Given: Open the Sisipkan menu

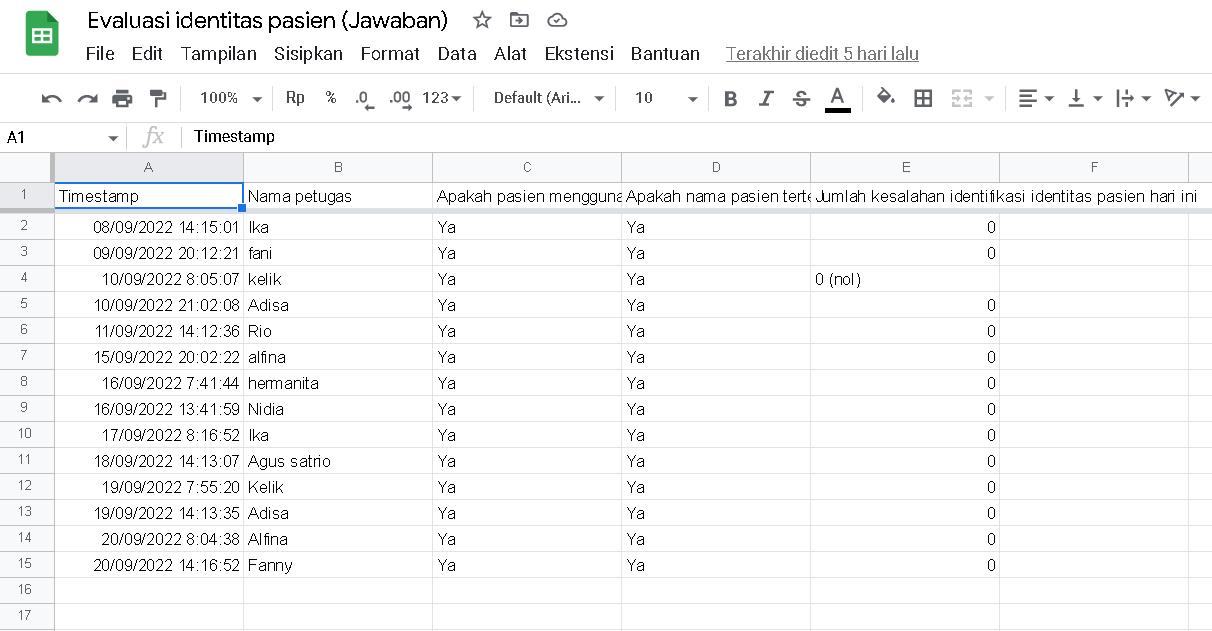Looking at the screenshot, I should click(x=308, y=54).
